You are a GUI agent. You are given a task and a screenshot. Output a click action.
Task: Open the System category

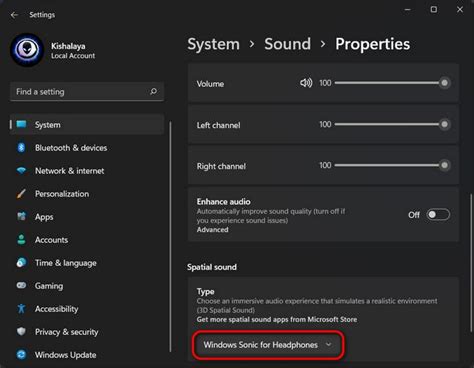click(87, 125)
